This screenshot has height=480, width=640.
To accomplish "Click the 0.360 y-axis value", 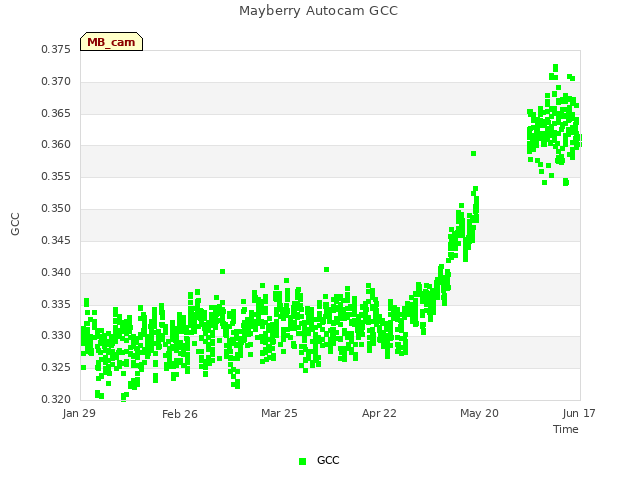I will click(56, 145).
